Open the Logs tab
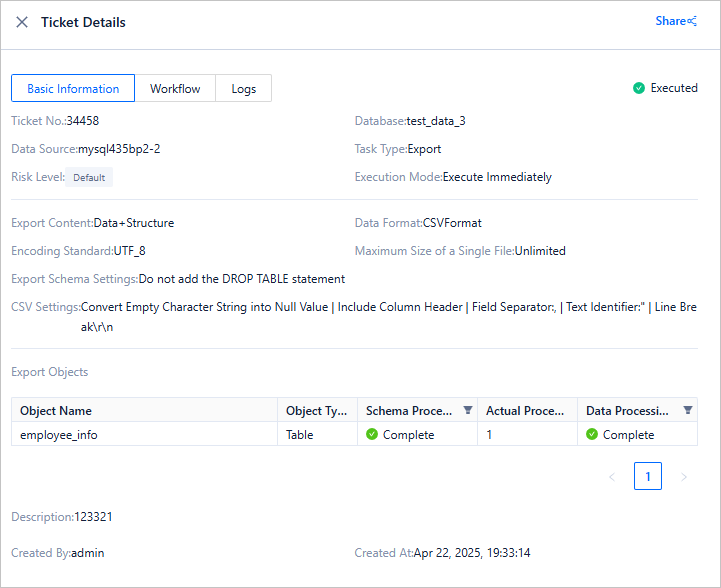 click(x=244, y=89)
